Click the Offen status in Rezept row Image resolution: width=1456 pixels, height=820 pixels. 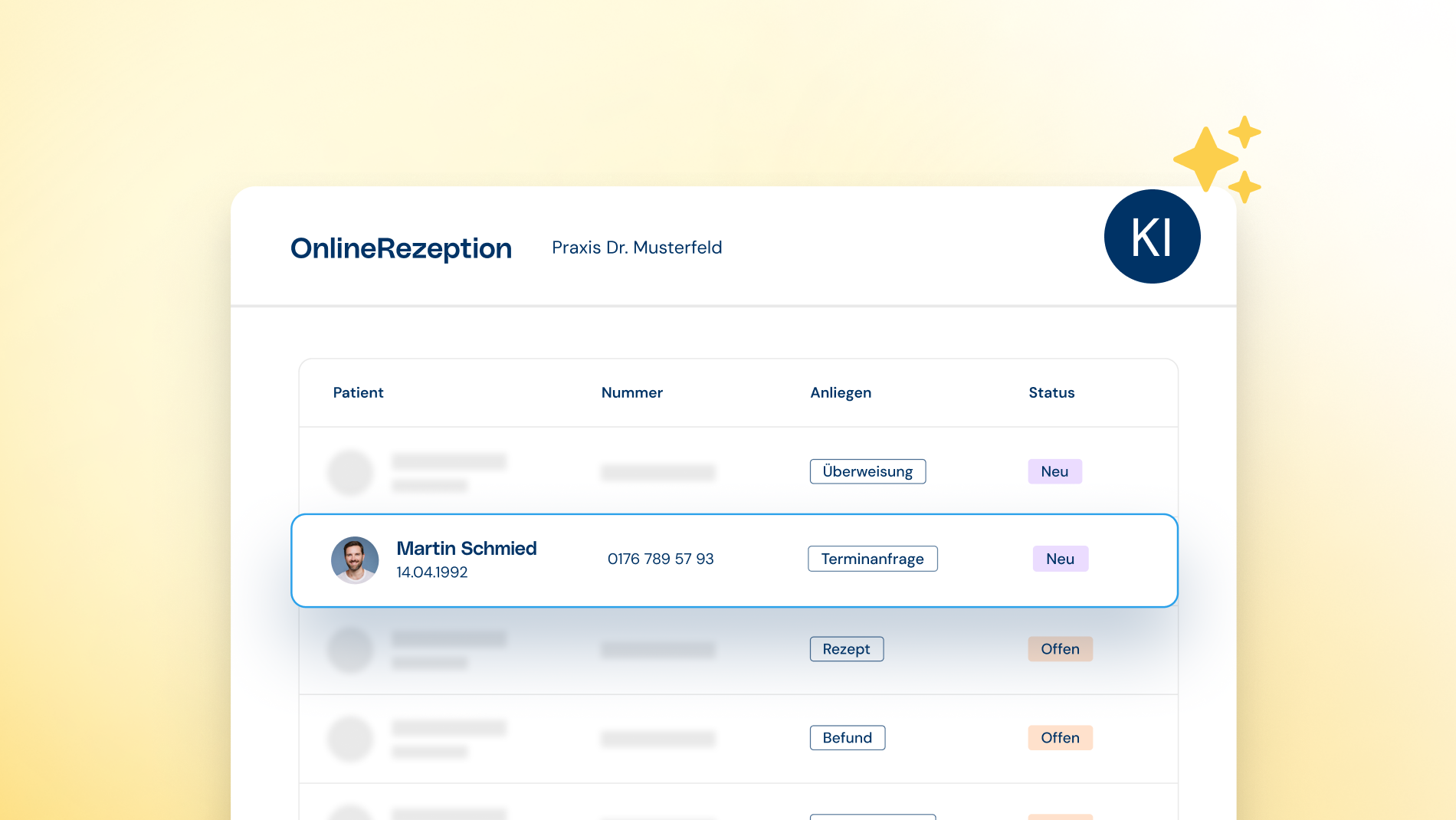tap(1060, 649)
